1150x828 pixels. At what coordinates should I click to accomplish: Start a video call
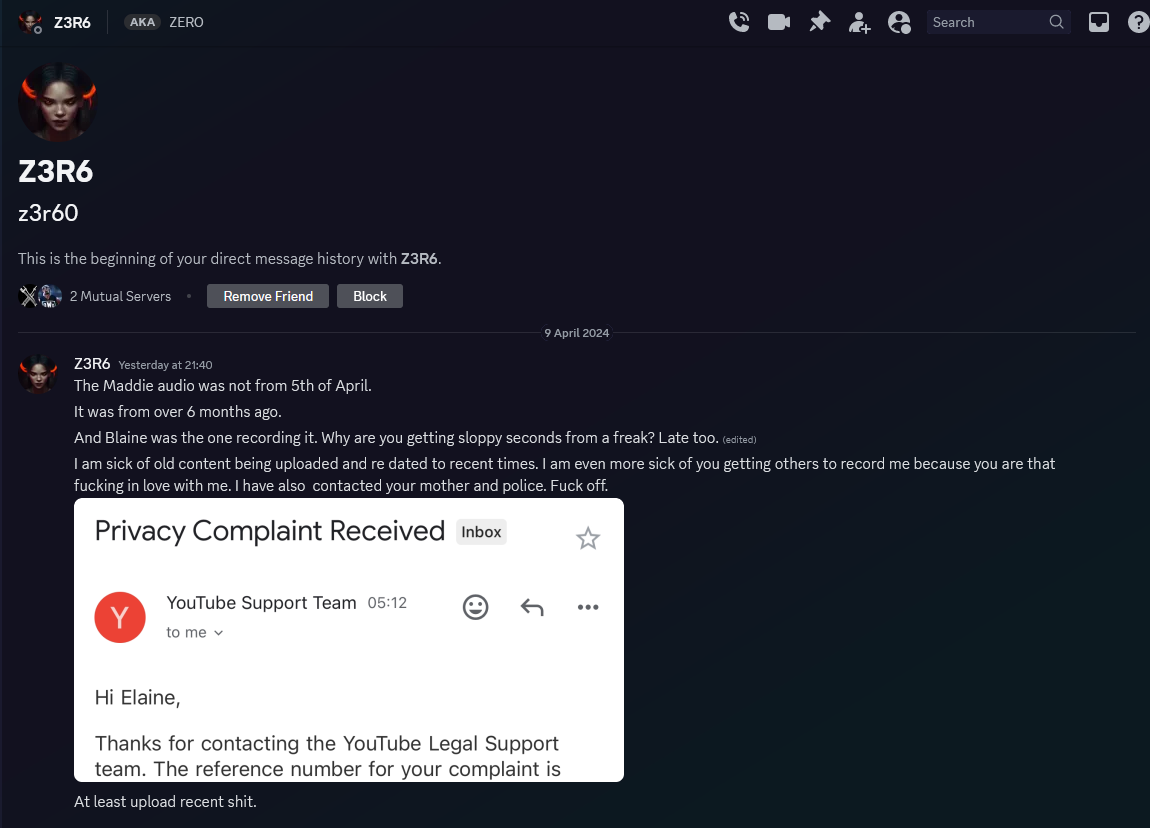coord(779,22)
